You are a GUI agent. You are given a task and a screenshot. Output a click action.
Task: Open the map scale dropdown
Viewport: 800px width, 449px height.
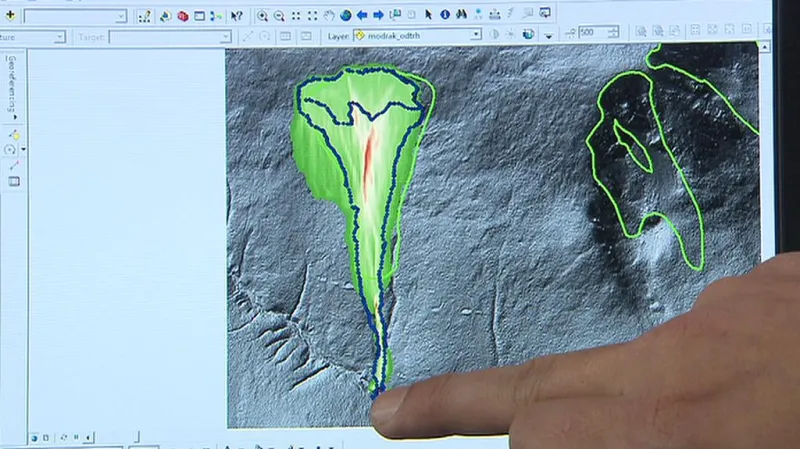pos(121,16)
